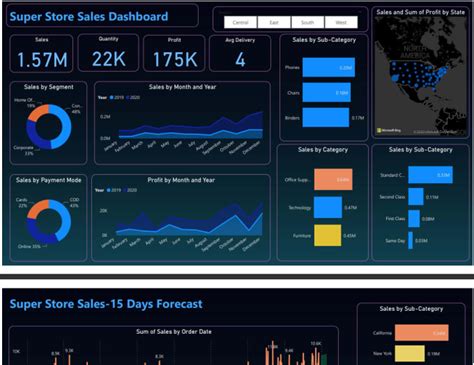Click the Phones bar in Sub-Category chart
The width and height of the screenshot is (474, 365).
[x=329, y=67]
